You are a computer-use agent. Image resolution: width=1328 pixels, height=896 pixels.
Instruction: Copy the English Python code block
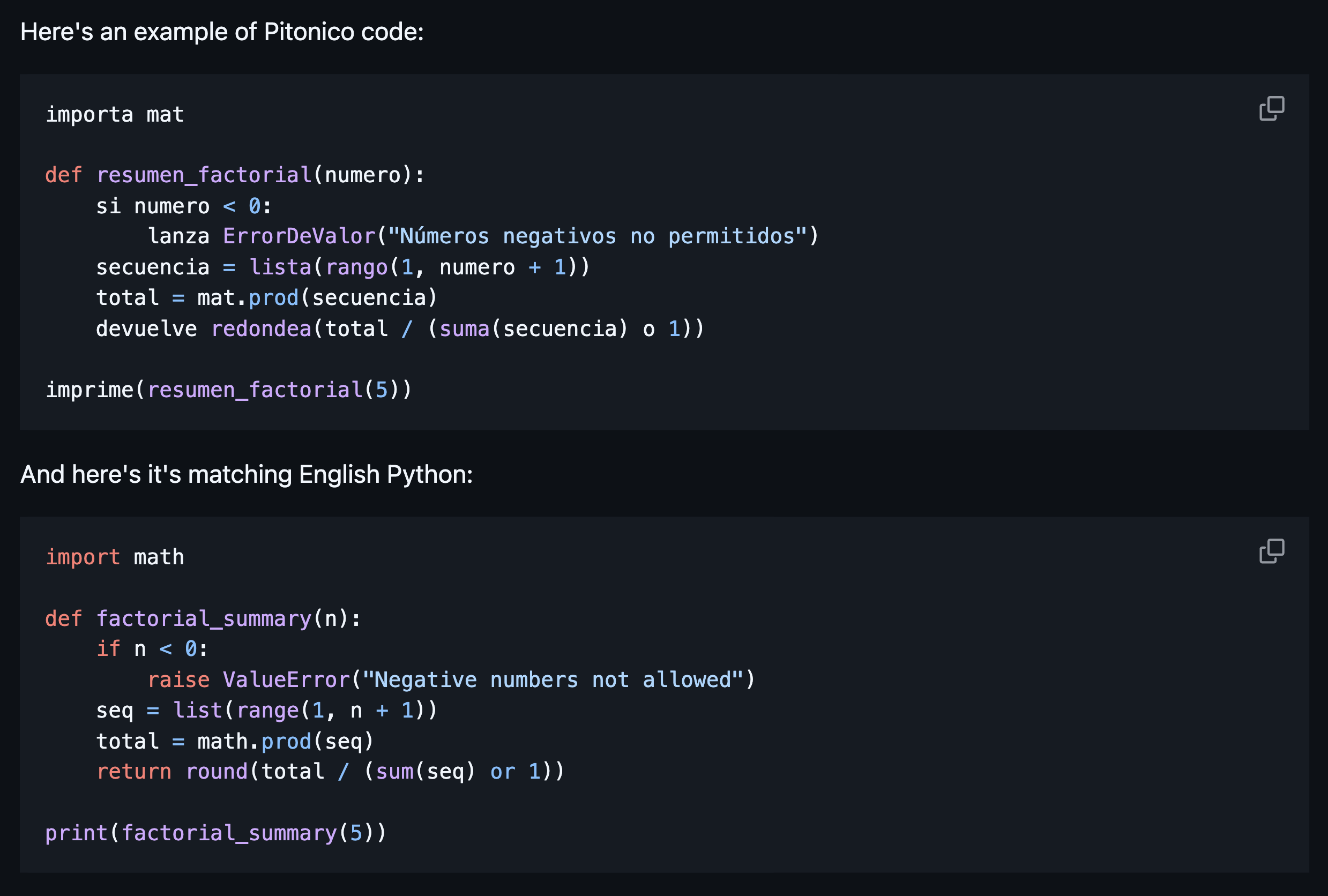(1271, 551)
